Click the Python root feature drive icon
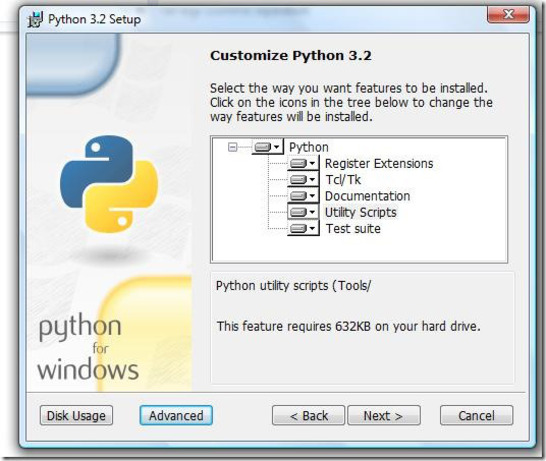The width and height of the screenshot is (546, 461). pos(263,147)
